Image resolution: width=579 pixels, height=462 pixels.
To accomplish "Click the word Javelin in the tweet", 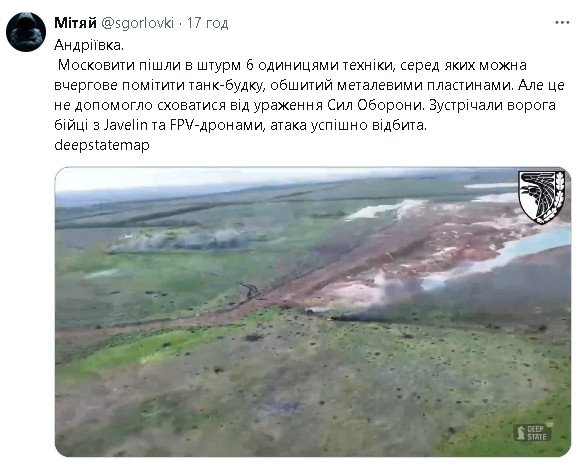I will coord(125,125).
